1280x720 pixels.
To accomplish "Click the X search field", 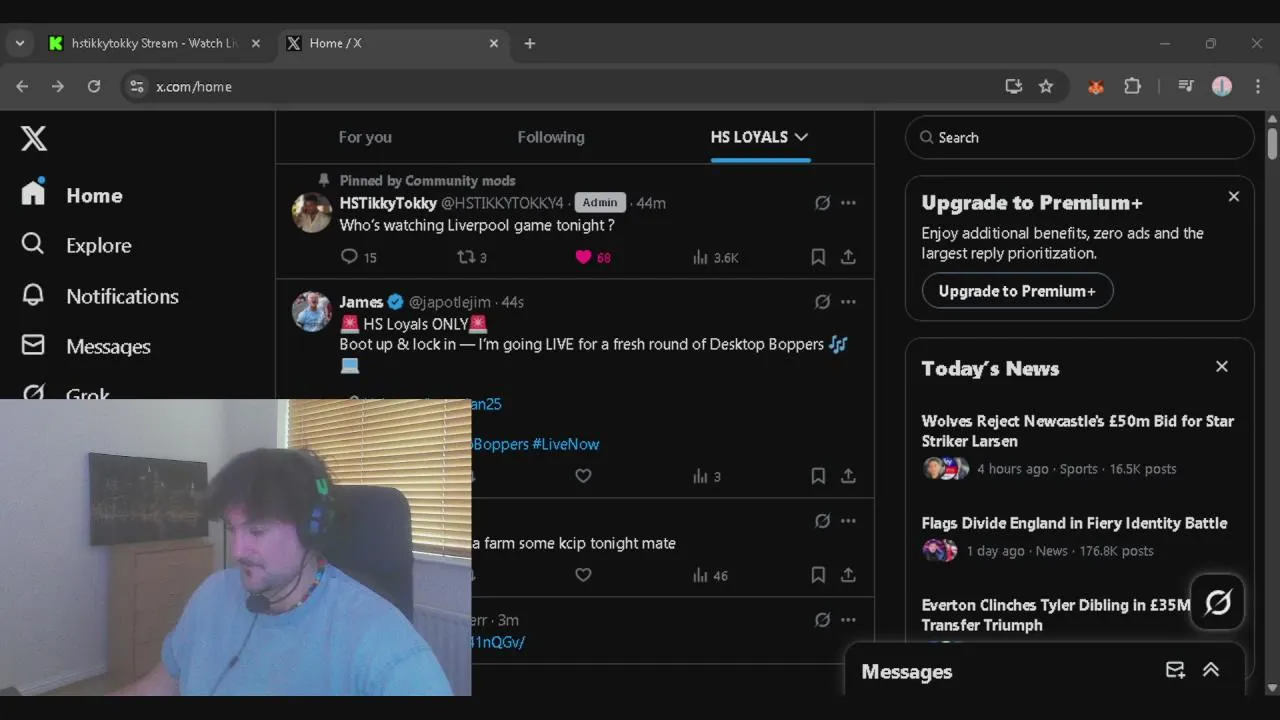I will coord(1080,138).
